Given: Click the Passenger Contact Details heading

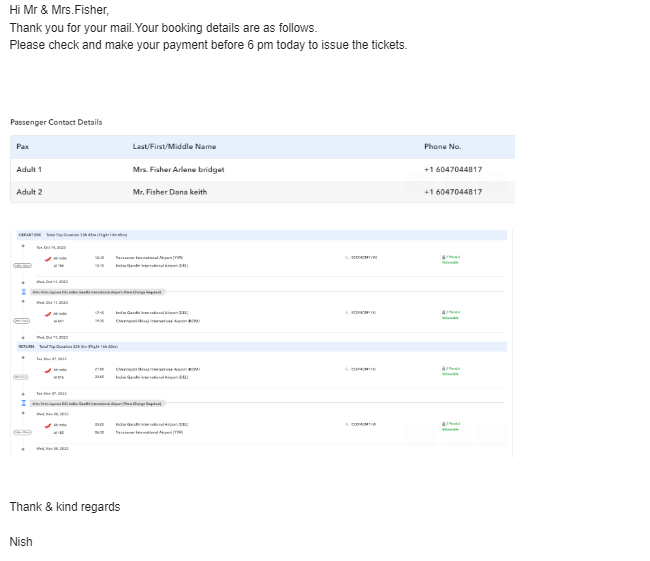Looking at the screenshot, I should coord(56,122).
